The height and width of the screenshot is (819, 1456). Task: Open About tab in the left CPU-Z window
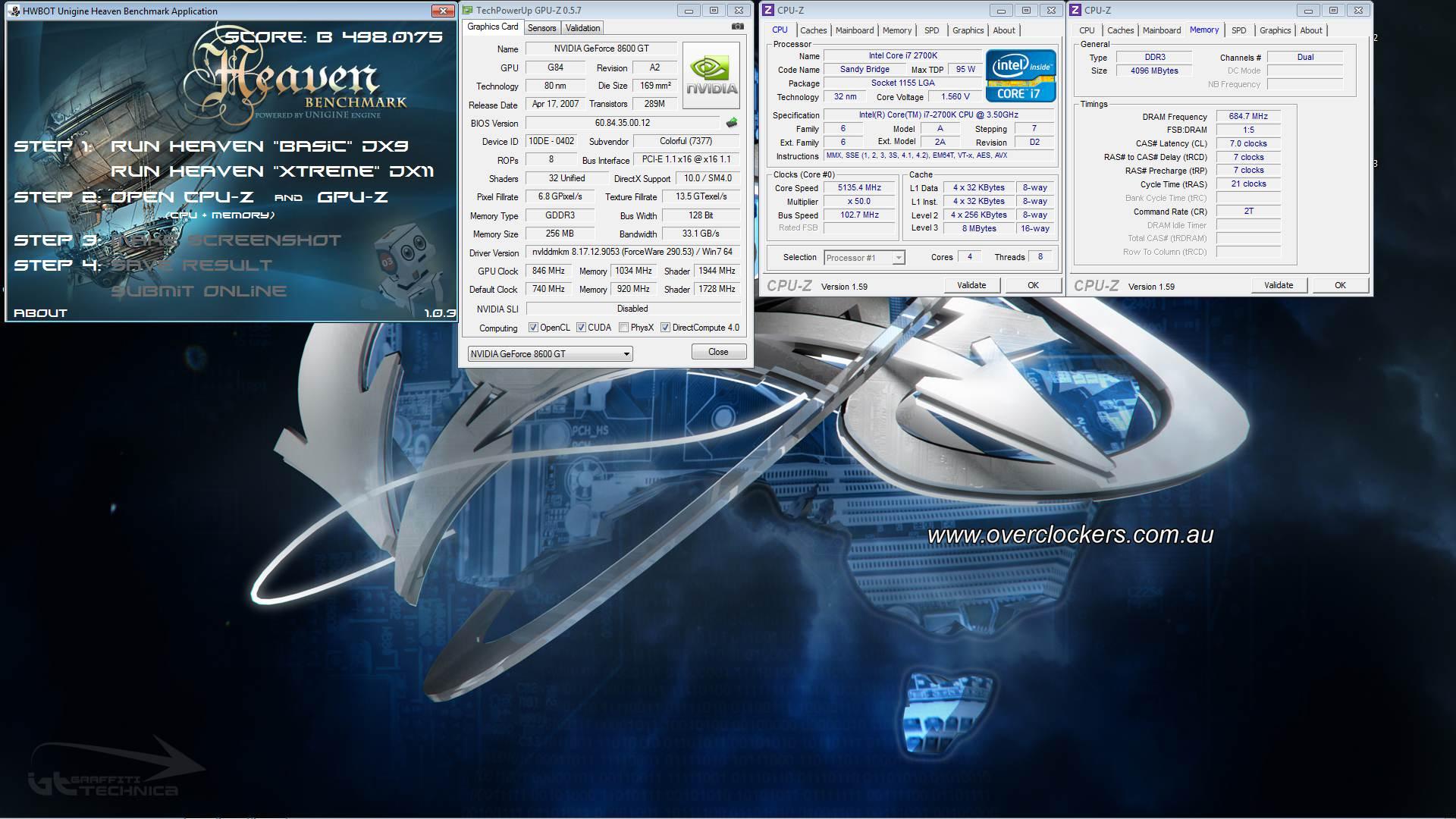coord(1003,30)
